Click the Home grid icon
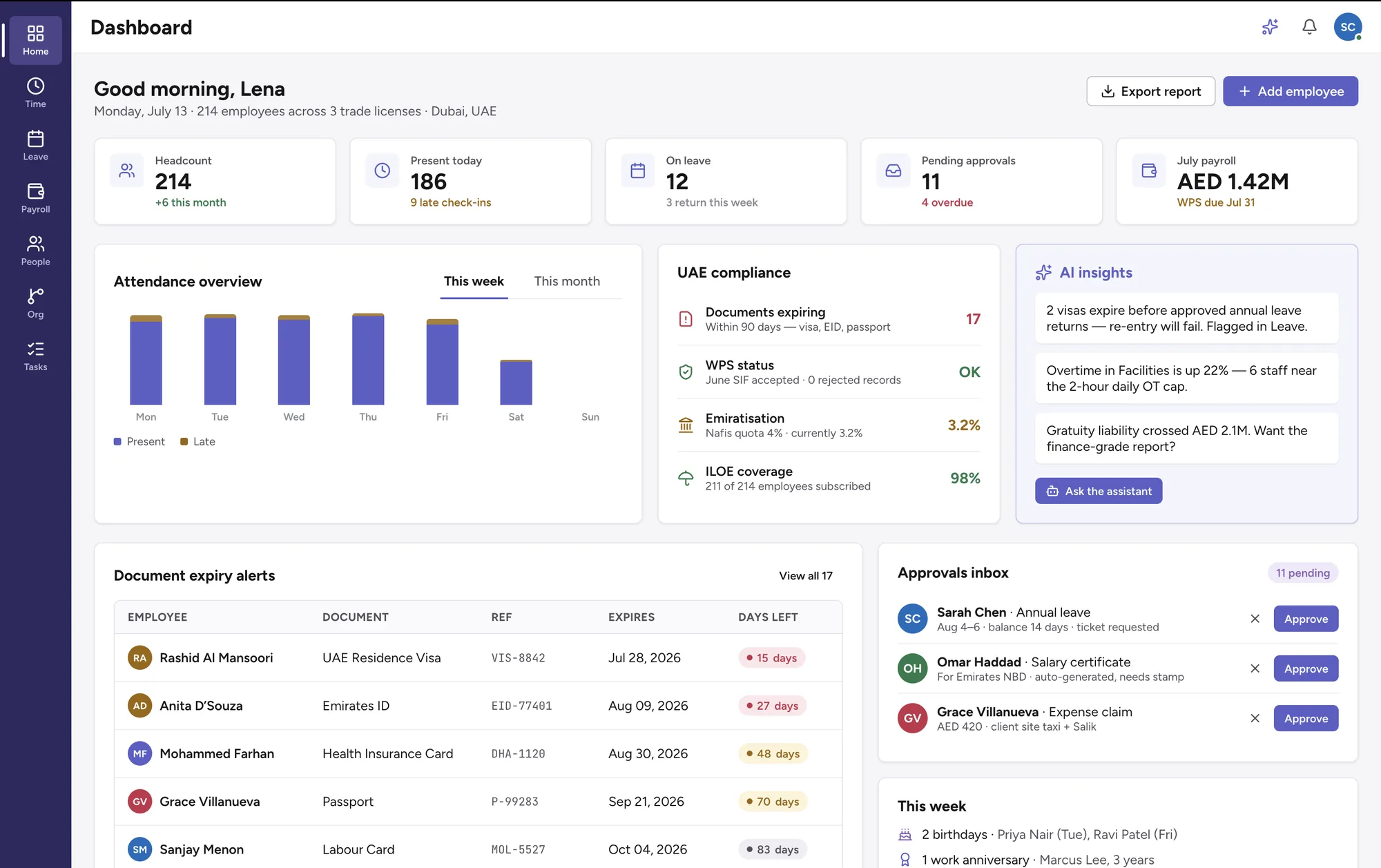The height and width of the screenshot is (868, 1381). click(x=35, y=33)
